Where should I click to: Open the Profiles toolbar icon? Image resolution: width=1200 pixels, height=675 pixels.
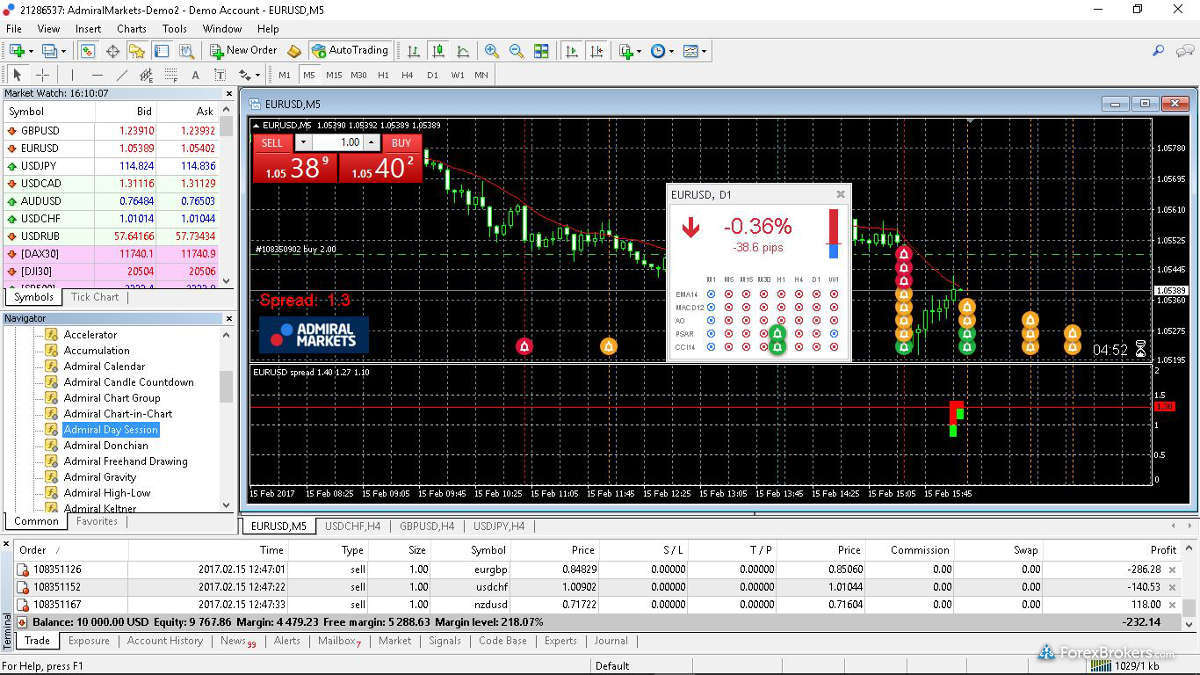49,50
